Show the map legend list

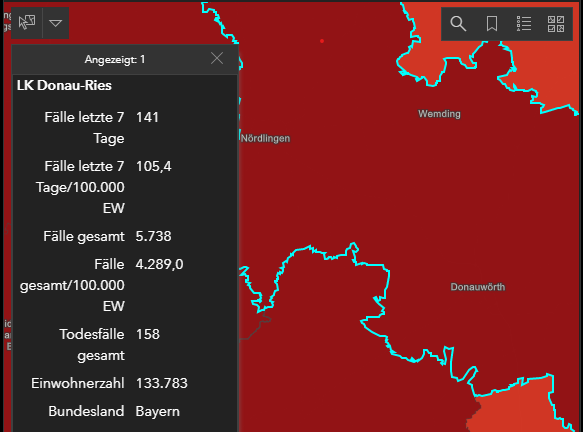[x=524, y=24]
